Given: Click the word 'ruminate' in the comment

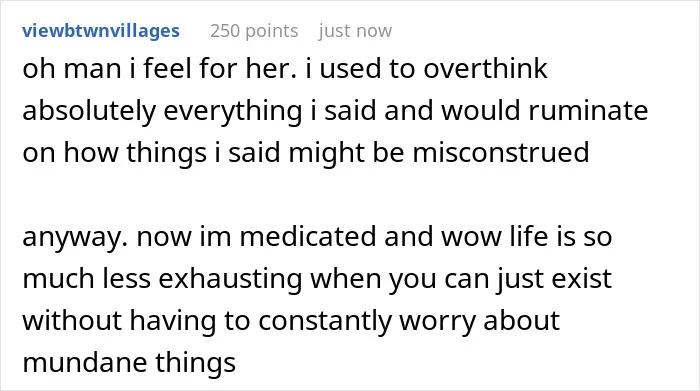Looking at the screenshot, I should tap(588, 110).
